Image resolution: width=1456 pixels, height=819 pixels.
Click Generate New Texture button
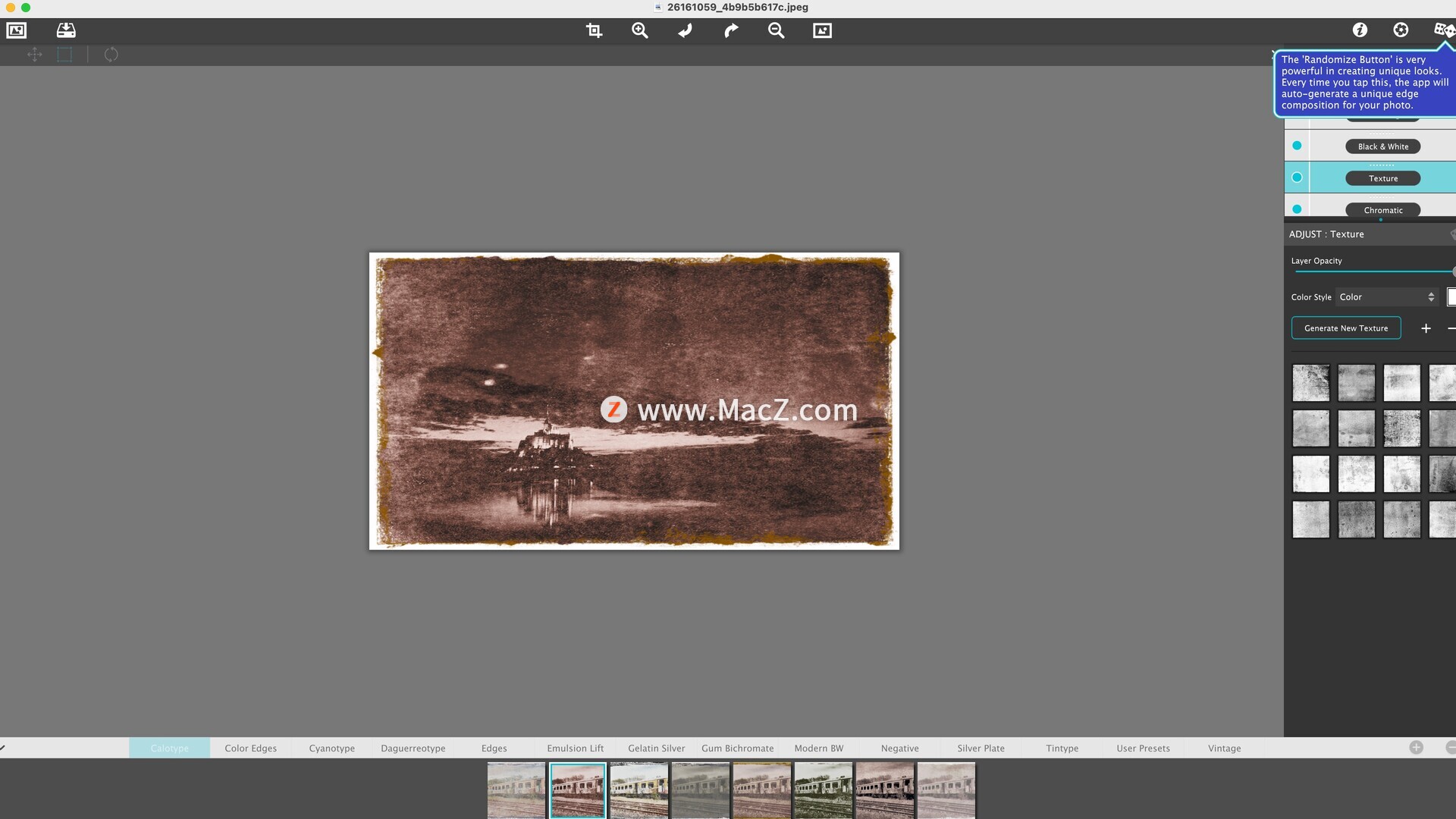1346,328
